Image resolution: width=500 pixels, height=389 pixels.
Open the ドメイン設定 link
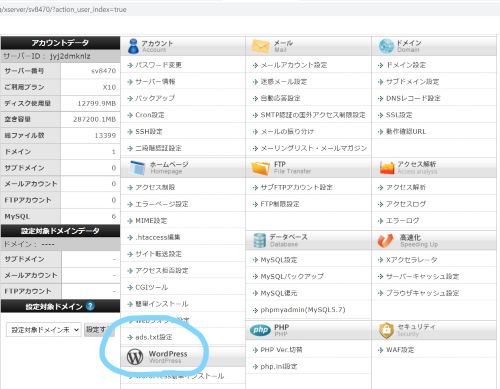[406, 65]
